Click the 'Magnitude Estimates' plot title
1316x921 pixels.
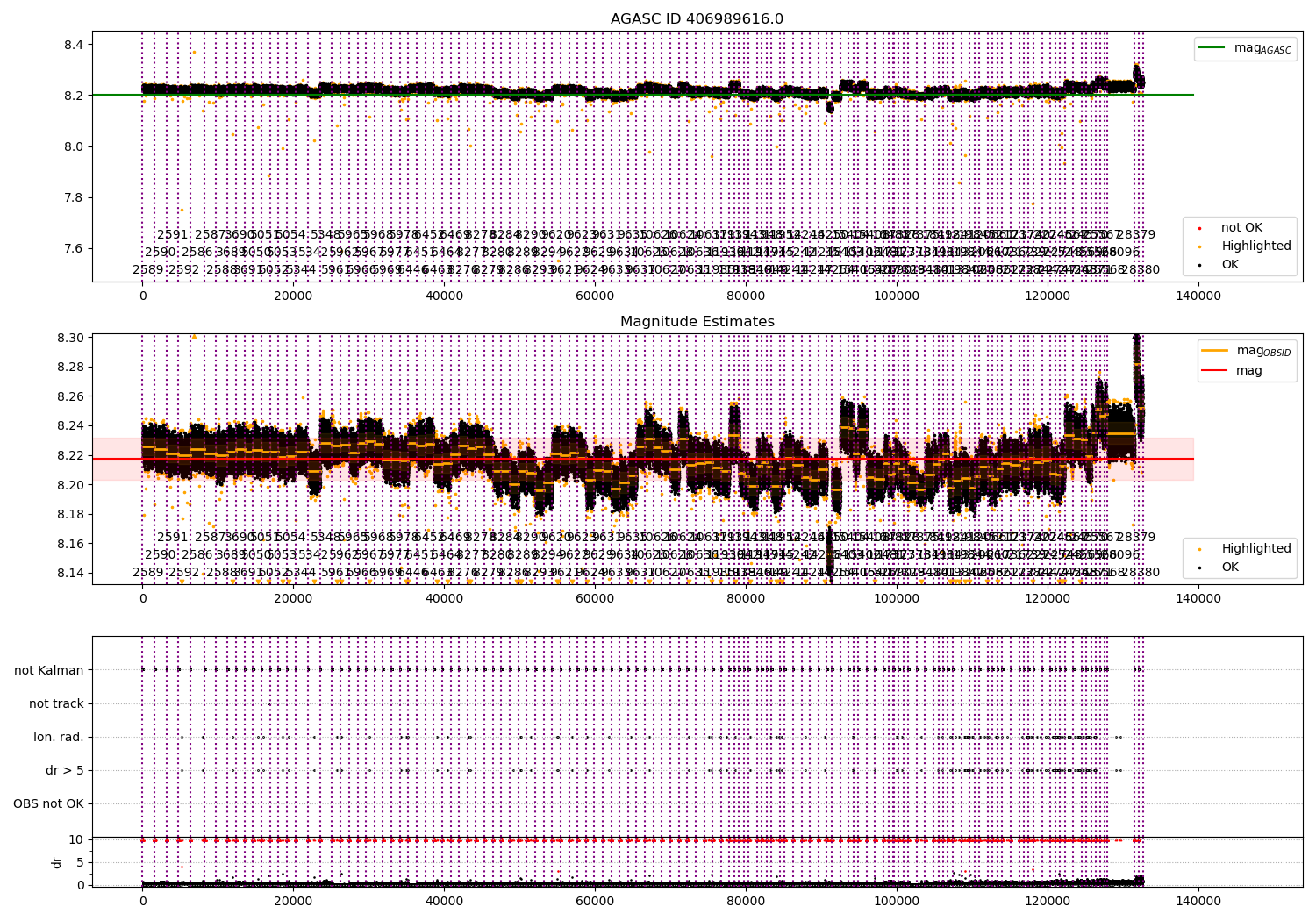coord(697,322)
